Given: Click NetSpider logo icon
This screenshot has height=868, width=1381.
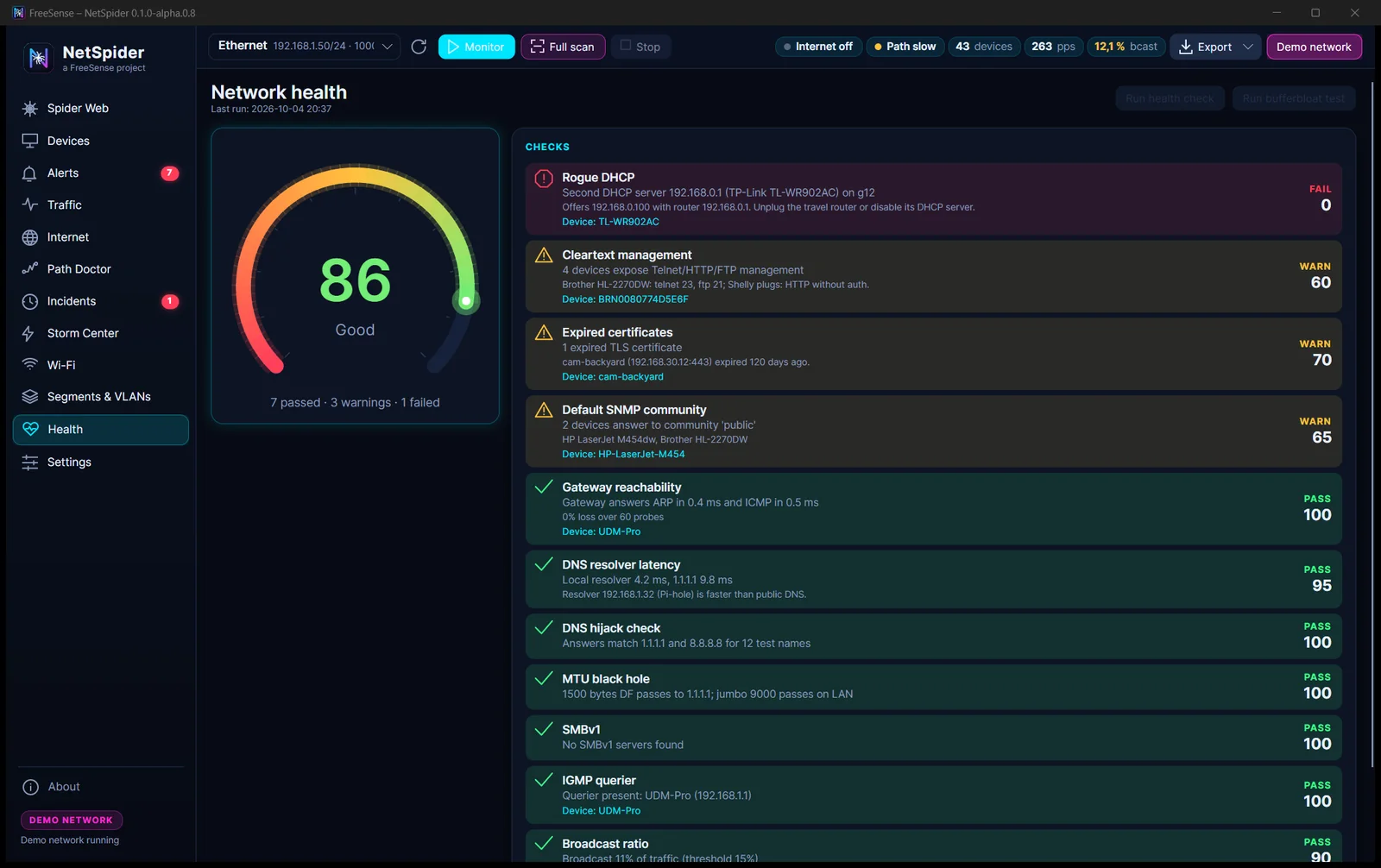Looking at the screenshot, I should [x=38, y=58].
